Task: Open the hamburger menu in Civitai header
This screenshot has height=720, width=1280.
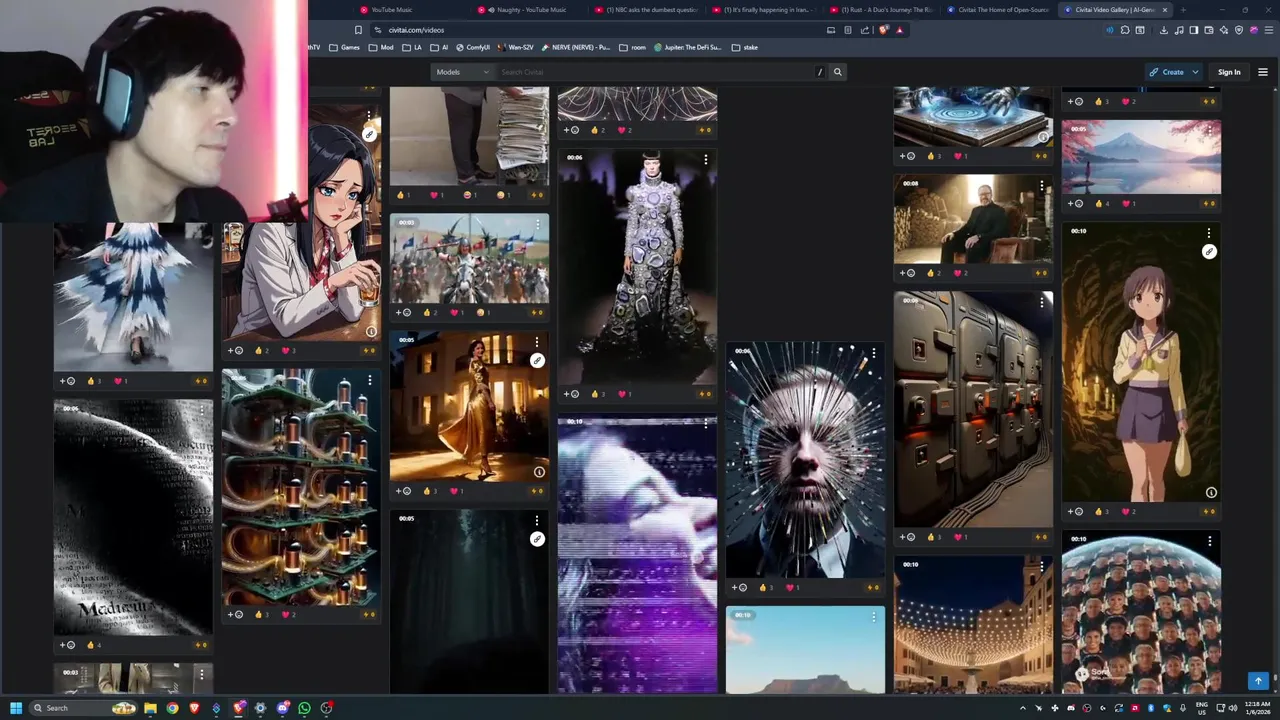Action: (1262, 72)
